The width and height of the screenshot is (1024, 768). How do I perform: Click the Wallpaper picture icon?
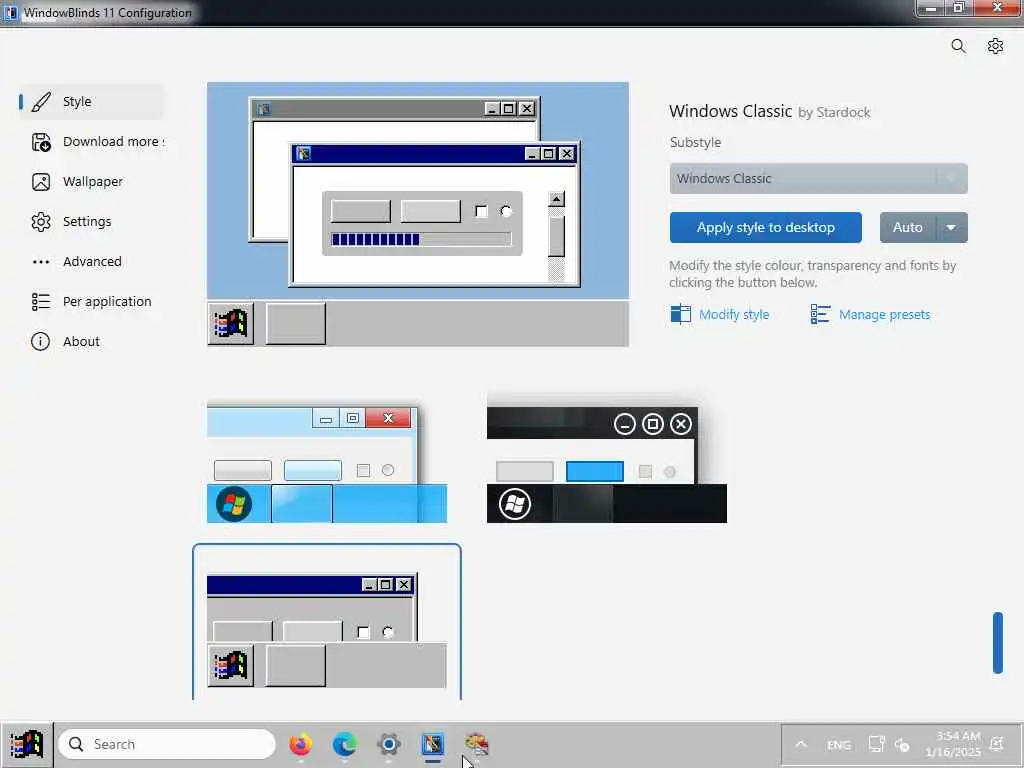40,182
